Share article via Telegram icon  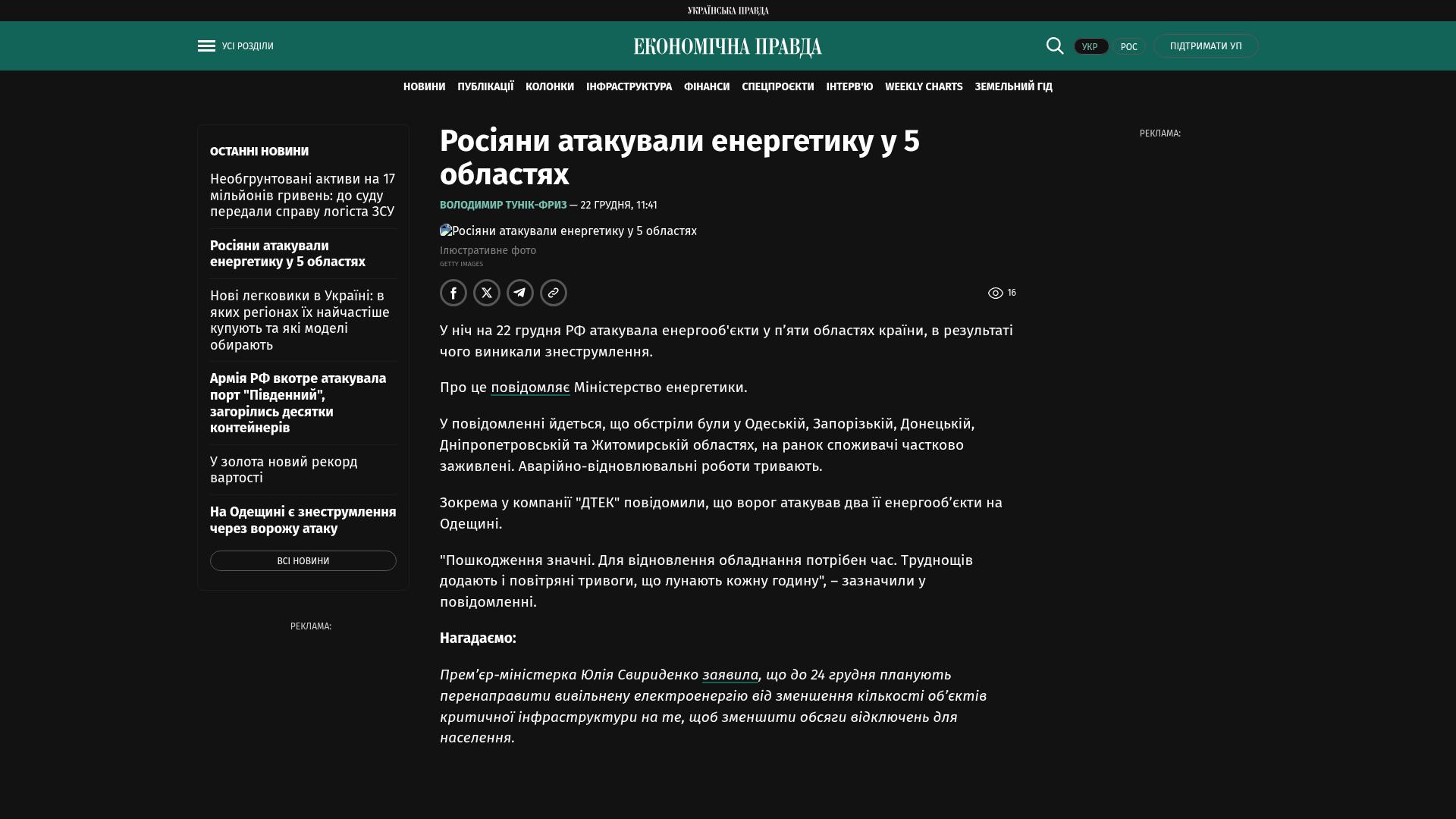coord(520,293)
